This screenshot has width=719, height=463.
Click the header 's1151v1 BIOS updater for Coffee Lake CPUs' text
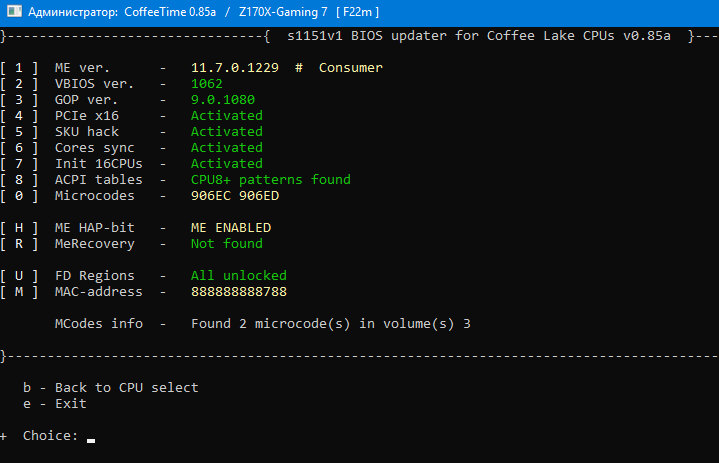pyautogui.click(x=451, y=36)
